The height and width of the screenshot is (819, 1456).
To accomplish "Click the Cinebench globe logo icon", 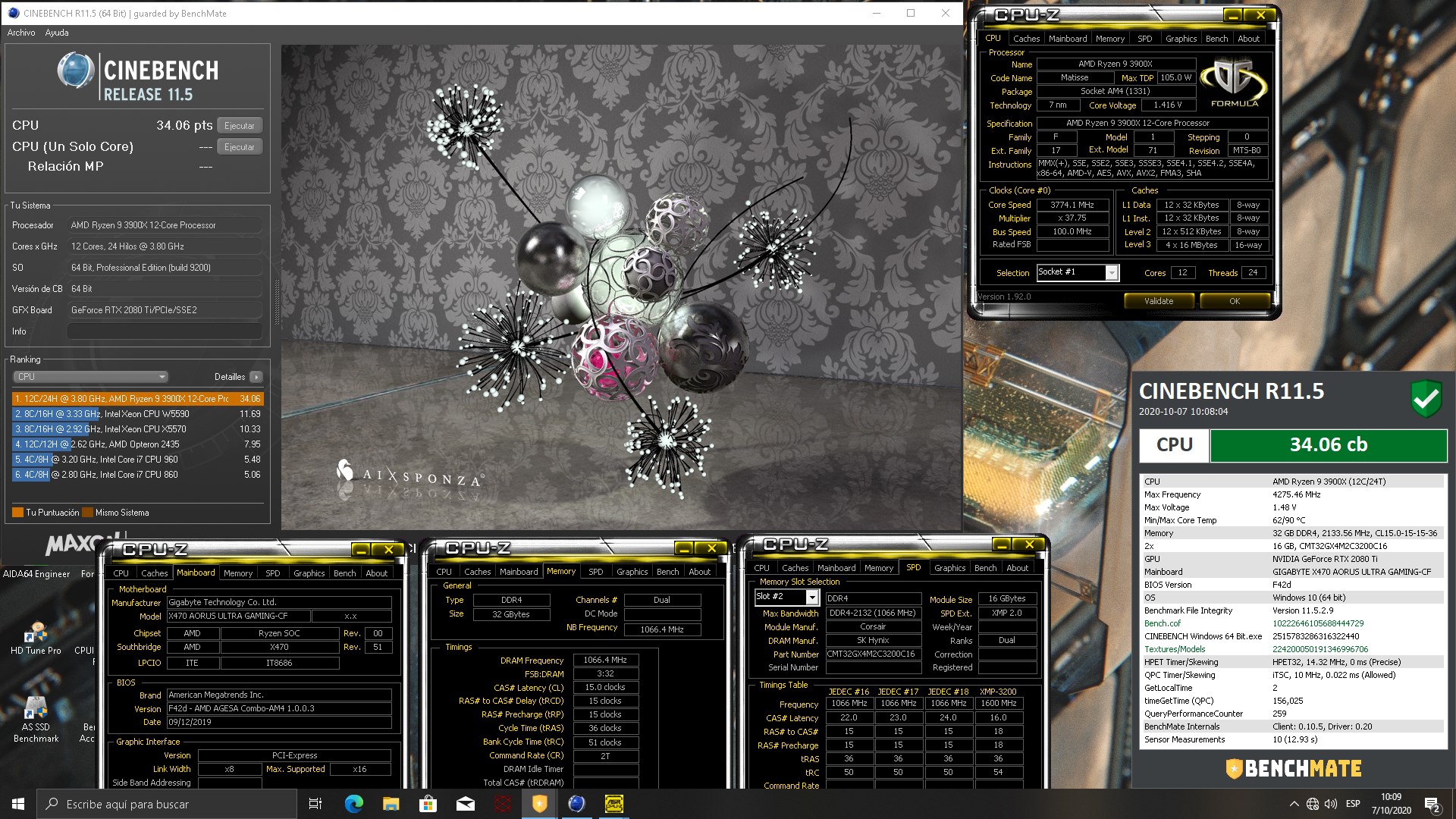I will tap(76, 71).
